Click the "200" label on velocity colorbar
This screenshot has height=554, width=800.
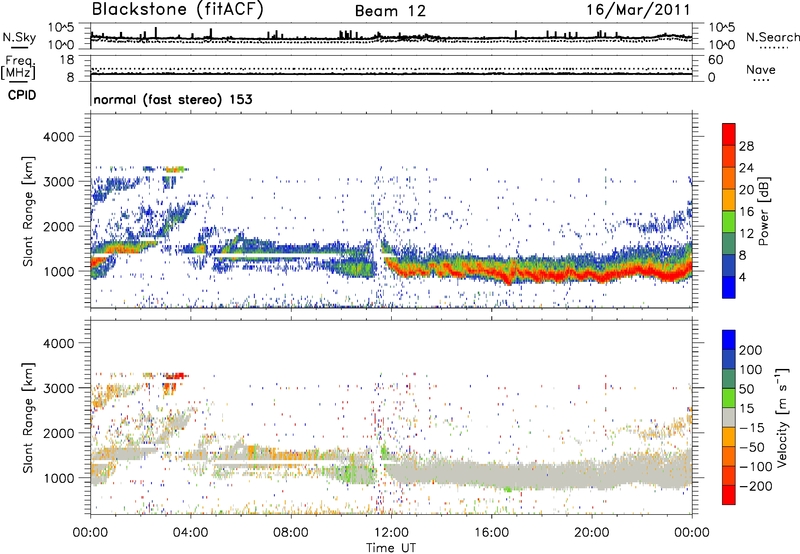(x=751, y=350)
